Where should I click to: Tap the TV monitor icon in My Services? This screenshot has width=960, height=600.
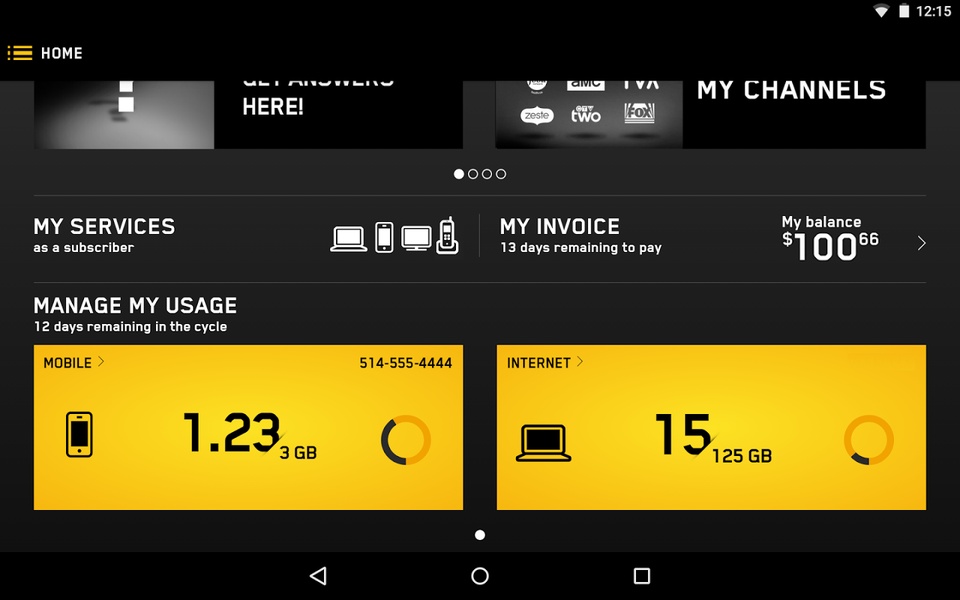click(x=416, y=238)
